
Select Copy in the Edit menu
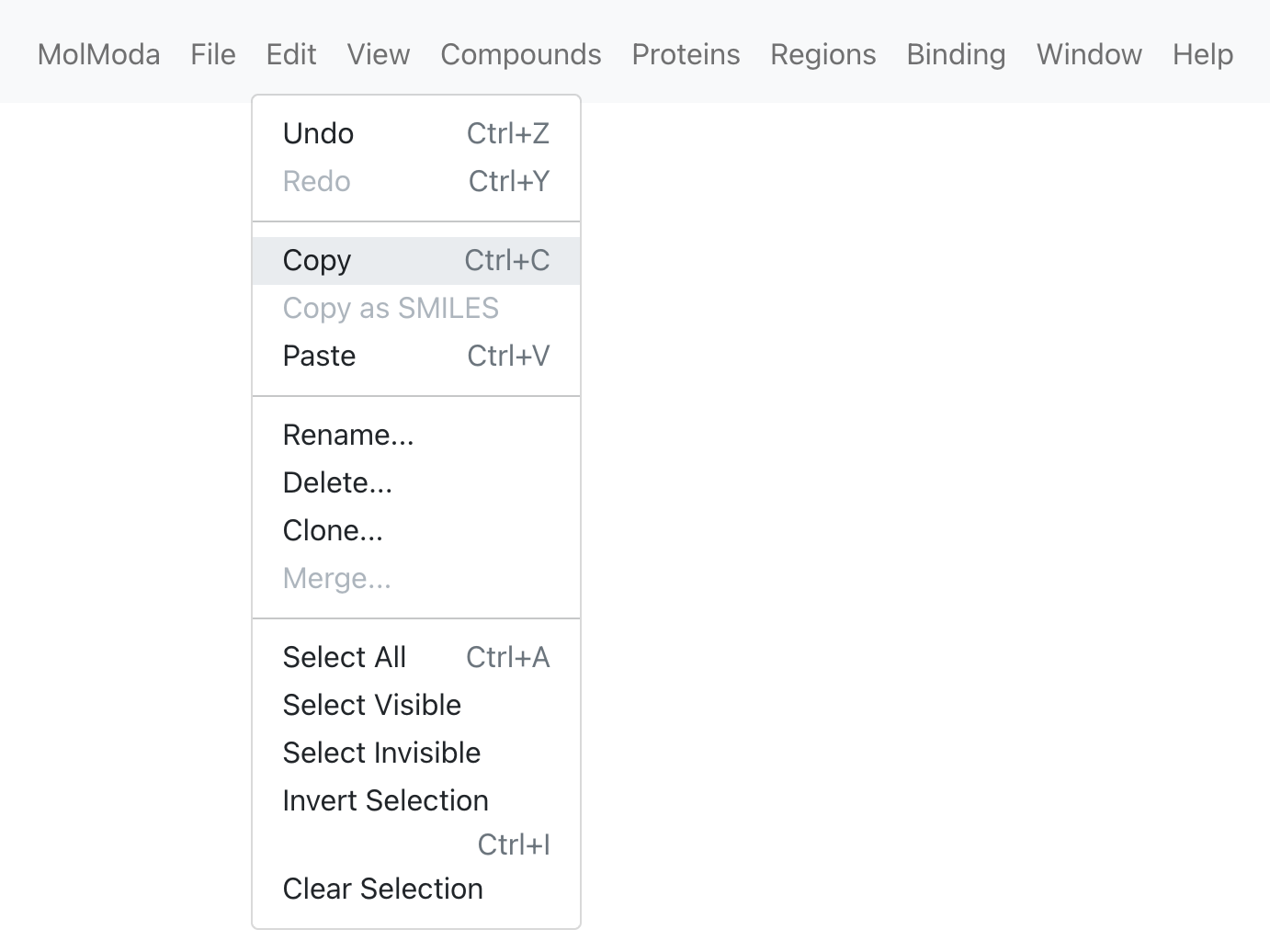tap(416, 260)
